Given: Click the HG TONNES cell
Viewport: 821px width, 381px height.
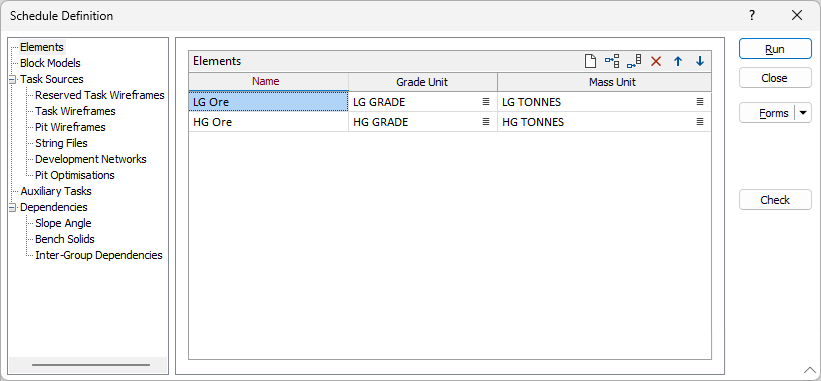Looking at the screenshot, I should [604, 122].
